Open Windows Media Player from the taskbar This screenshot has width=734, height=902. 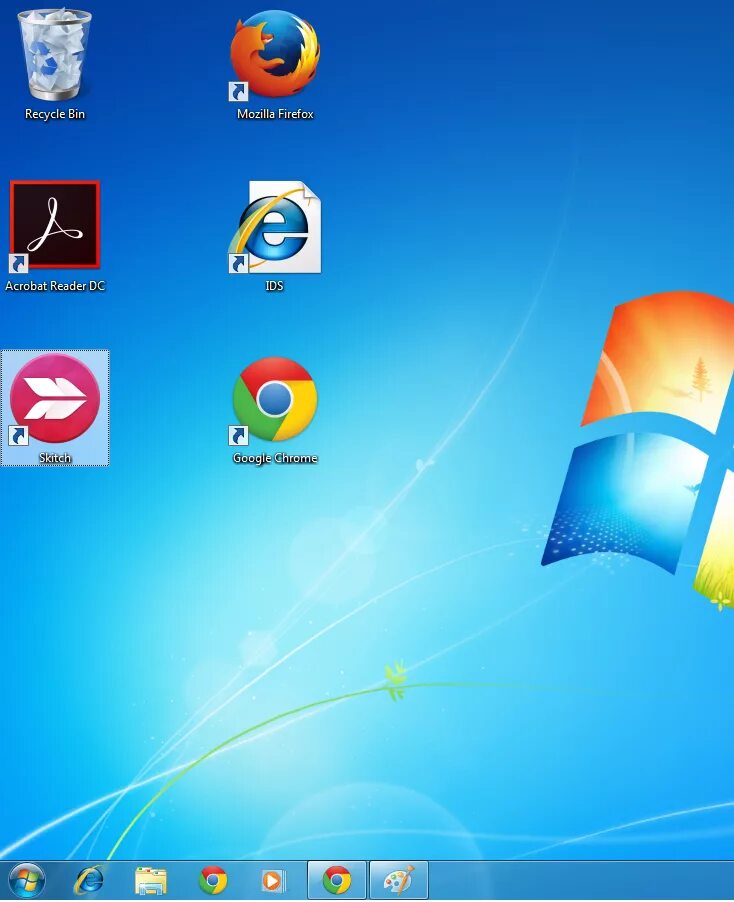(274, 881)
